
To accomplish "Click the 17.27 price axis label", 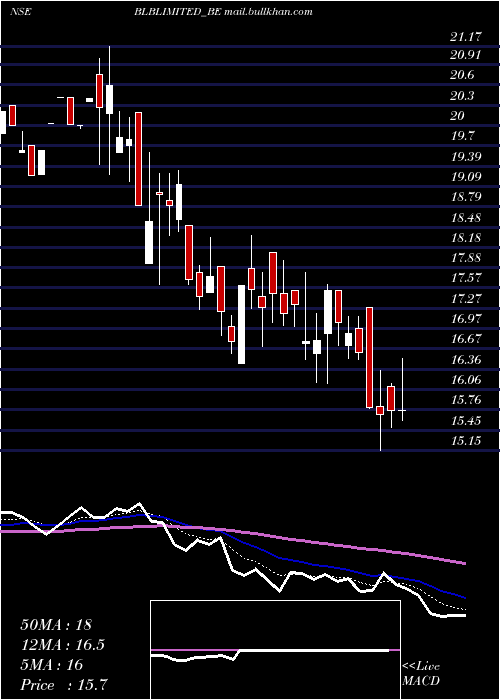I will pyautogui.click(x=468, y=298).
